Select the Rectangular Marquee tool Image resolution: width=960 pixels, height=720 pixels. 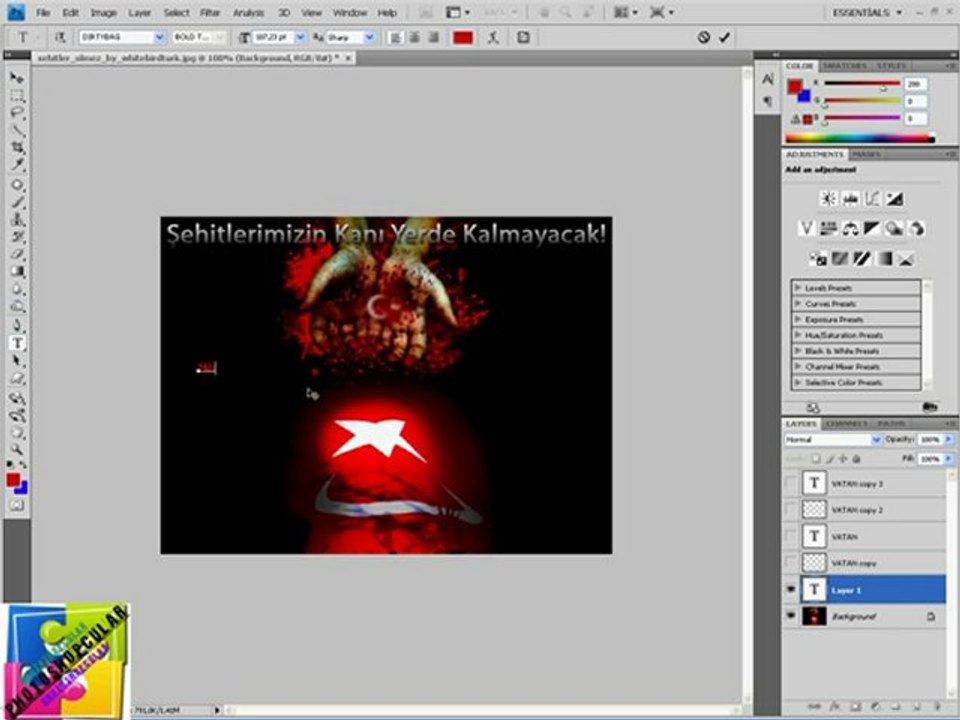pos(17,95)
